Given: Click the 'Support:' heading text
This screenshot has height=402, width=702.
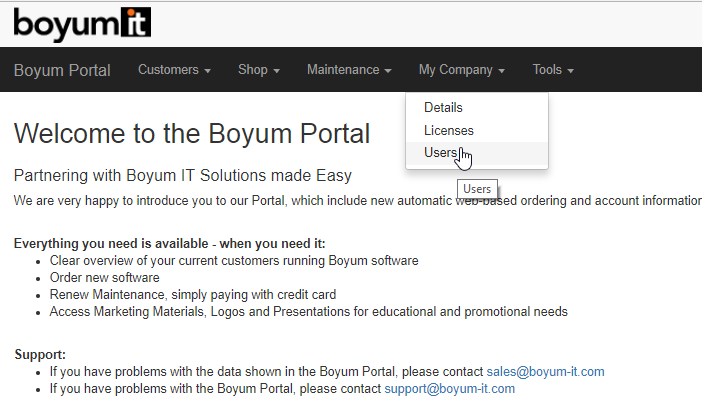Looking at the screenshot, I should 40,355.
